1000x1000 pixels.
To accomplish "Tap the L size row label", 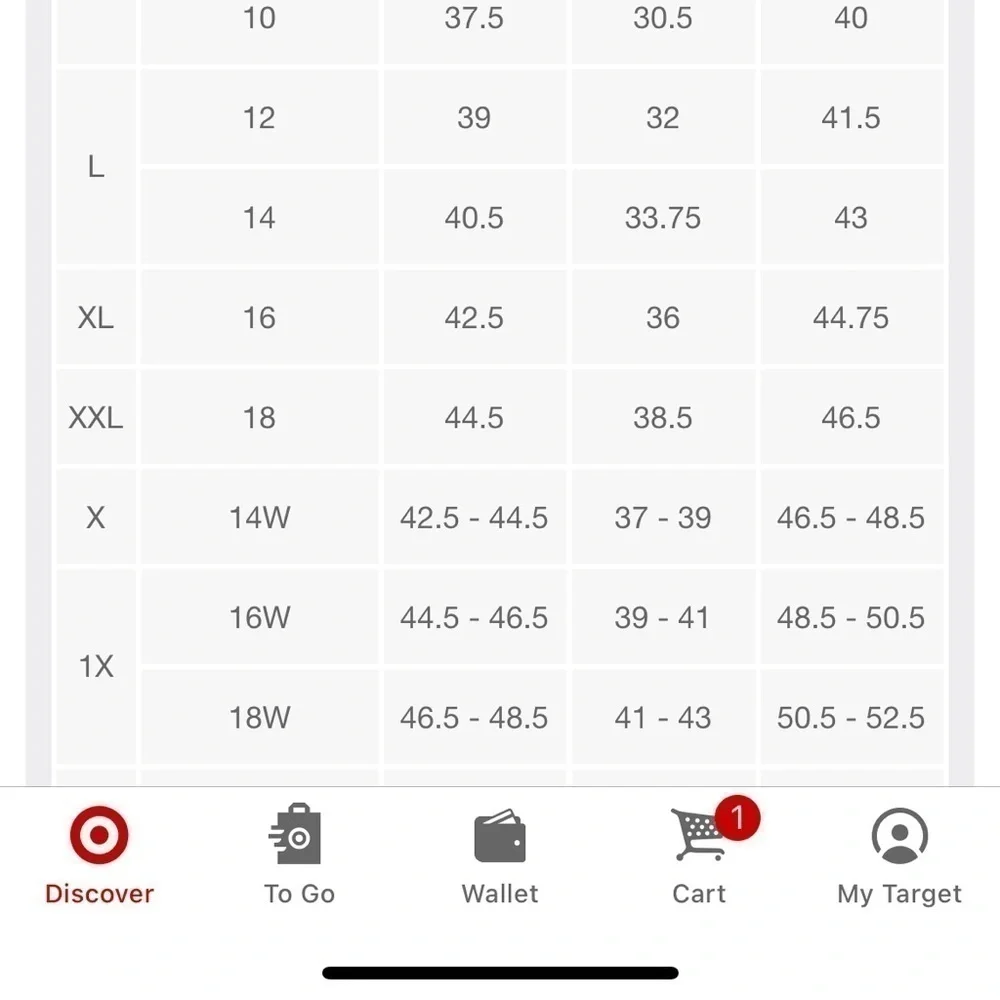I will click(x=96, y=167).
